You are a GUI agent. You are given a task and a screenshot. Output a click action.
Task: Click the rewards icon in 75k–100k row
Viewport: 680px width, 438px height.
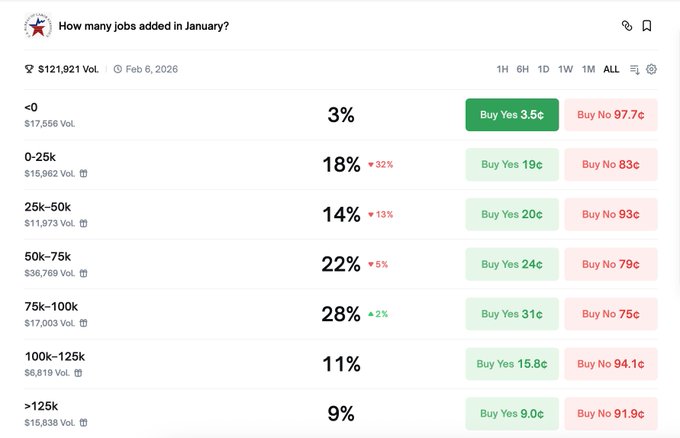[83, 323]
